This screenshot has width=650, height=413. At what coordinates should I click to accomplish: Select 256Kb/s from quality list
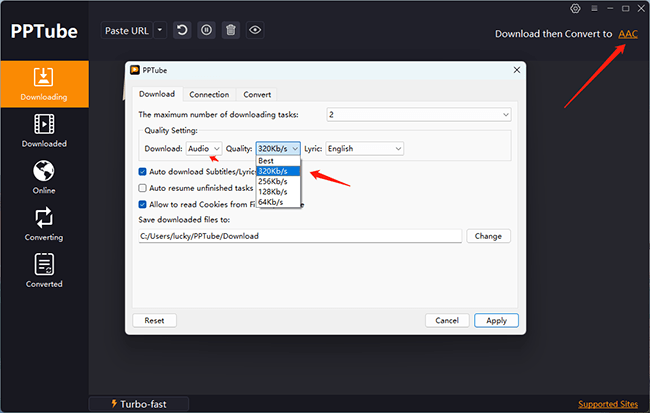[278, 181]
